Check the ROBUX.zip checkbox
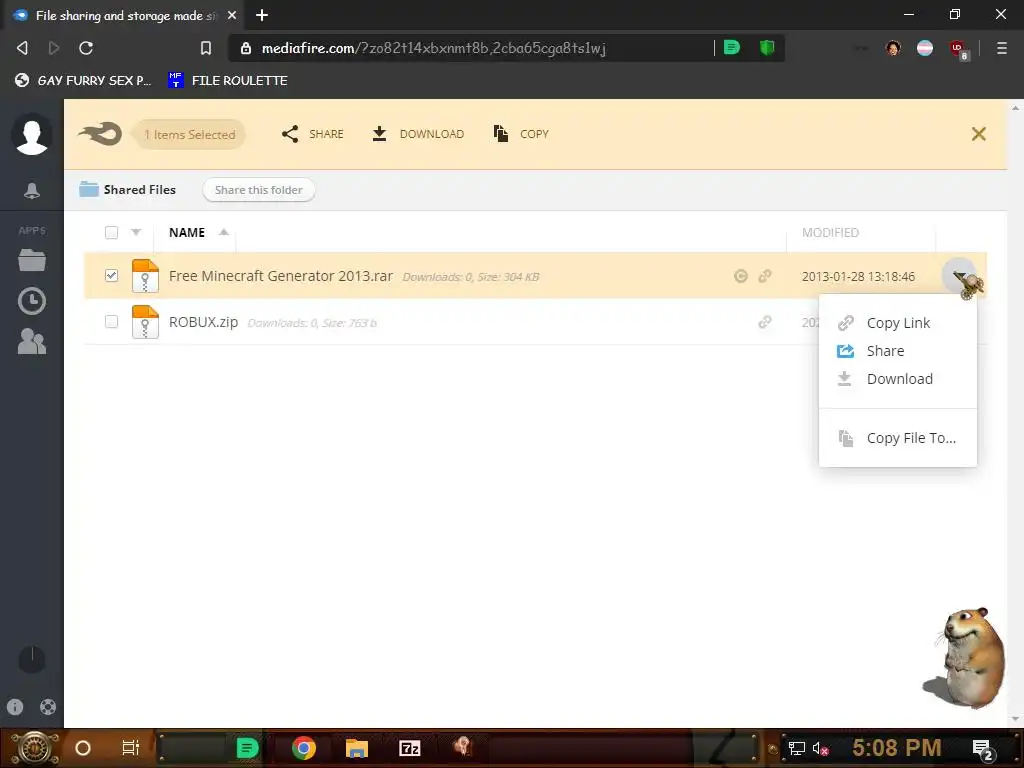This screenshot has height=768, width=1024. 112,321
